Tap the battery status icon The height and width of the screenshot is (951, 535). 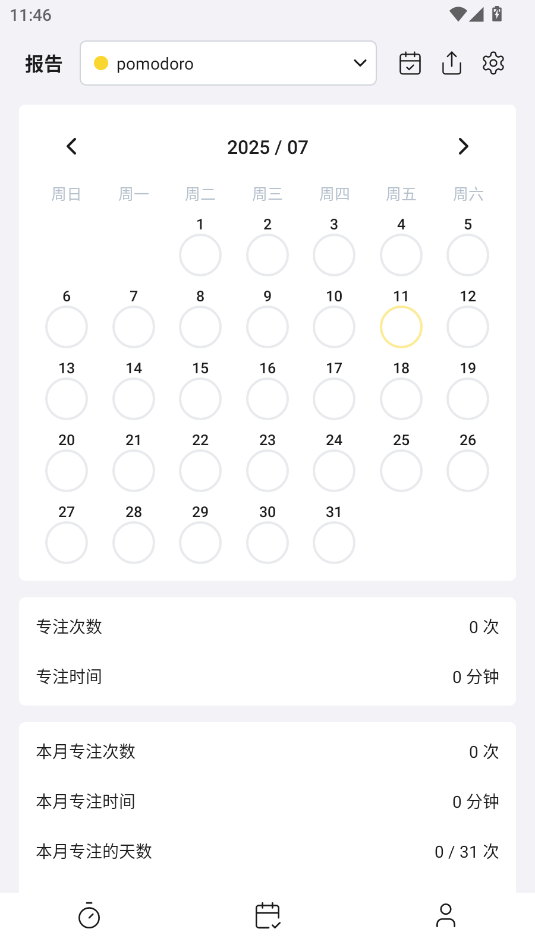(x=497, y=13)
